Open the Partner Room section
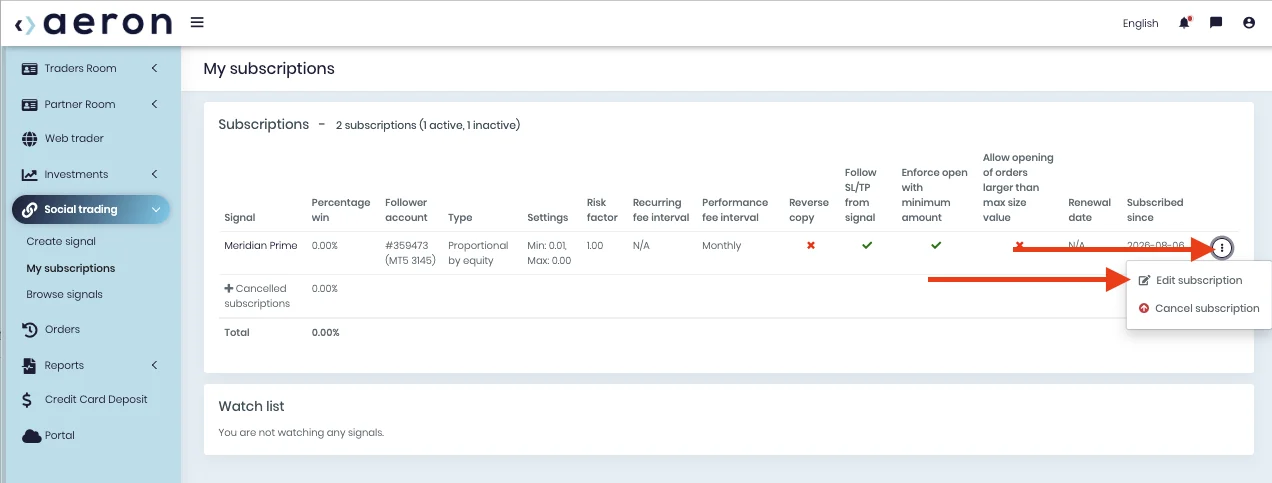The width and height of the screenshot is (1272, 483). (80, 104)
